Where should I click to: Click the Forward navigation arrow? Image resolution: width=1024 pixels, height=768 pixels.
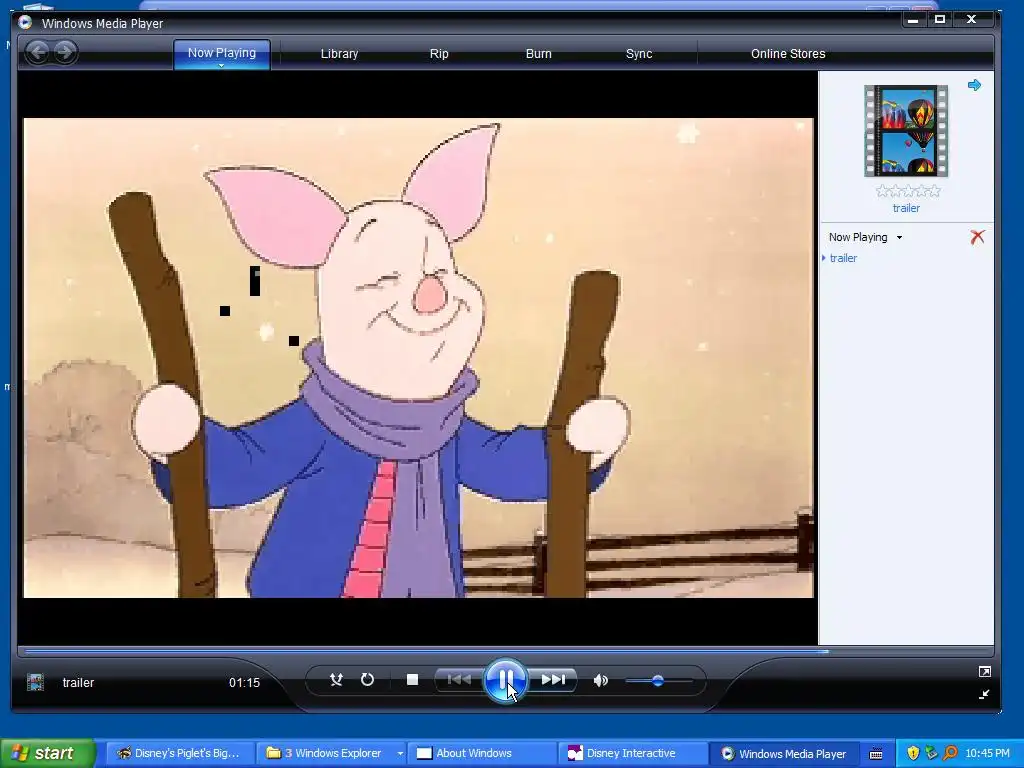65,52
